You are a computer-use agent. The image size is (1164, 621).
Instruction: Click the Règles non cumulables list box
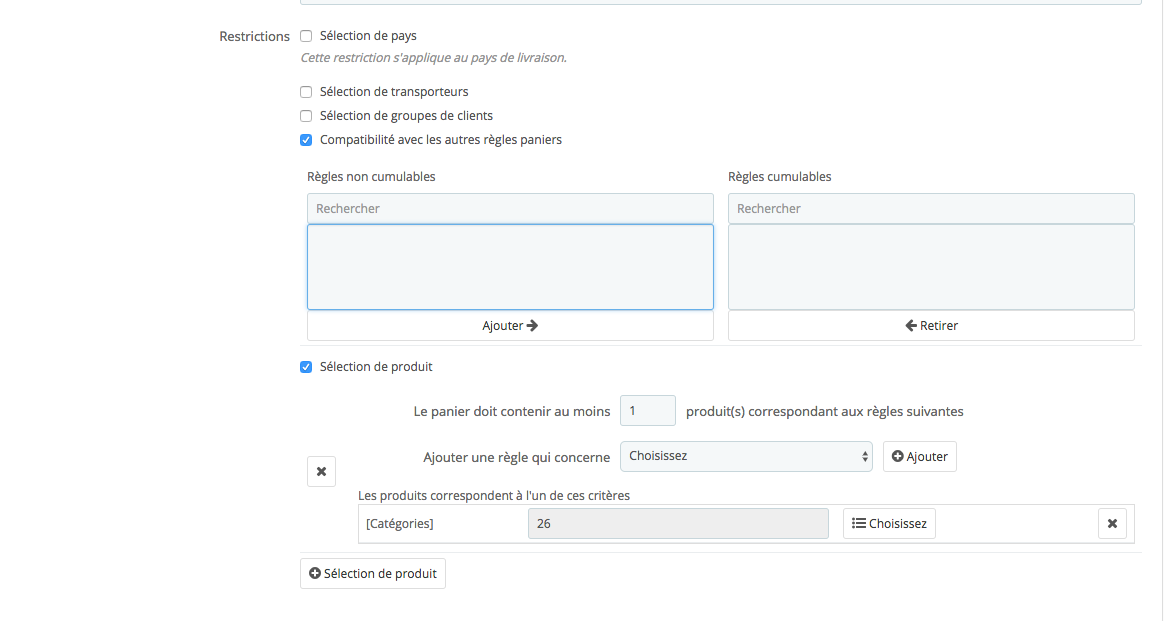[510, 267]
